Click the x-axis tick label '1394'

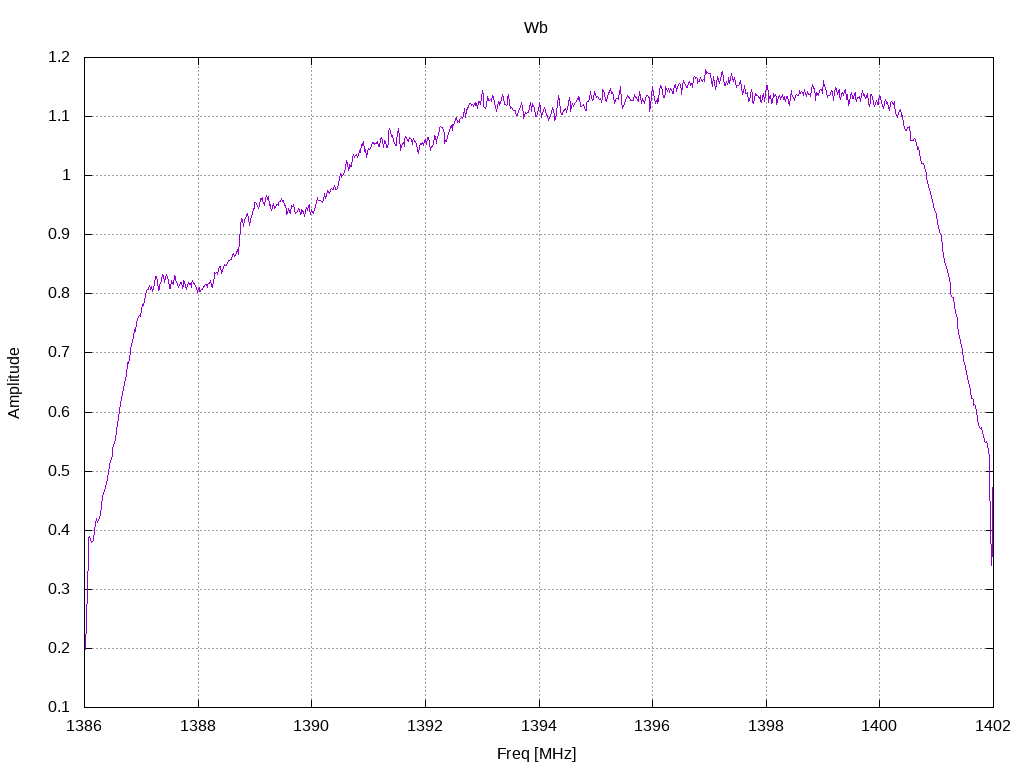539,726
